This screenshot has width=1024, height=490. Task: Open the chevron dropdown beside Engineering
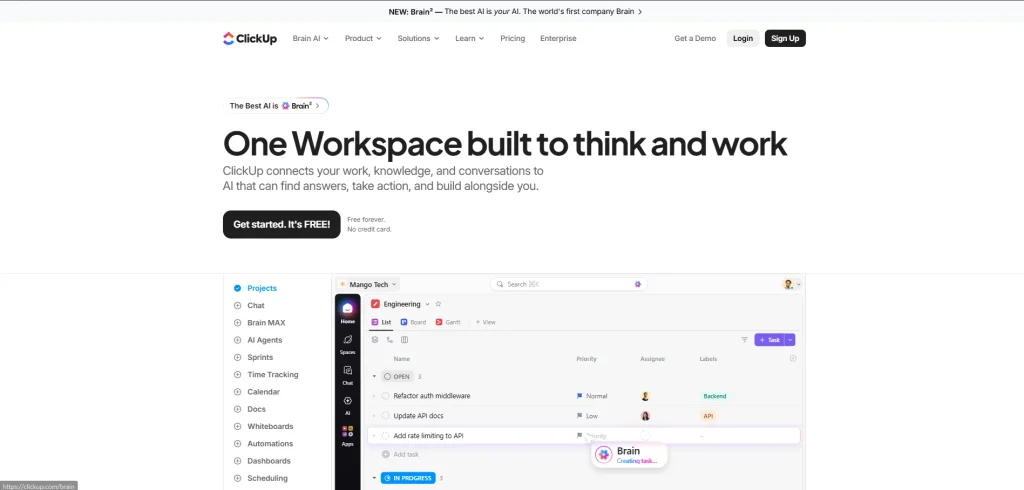point(428,304)
